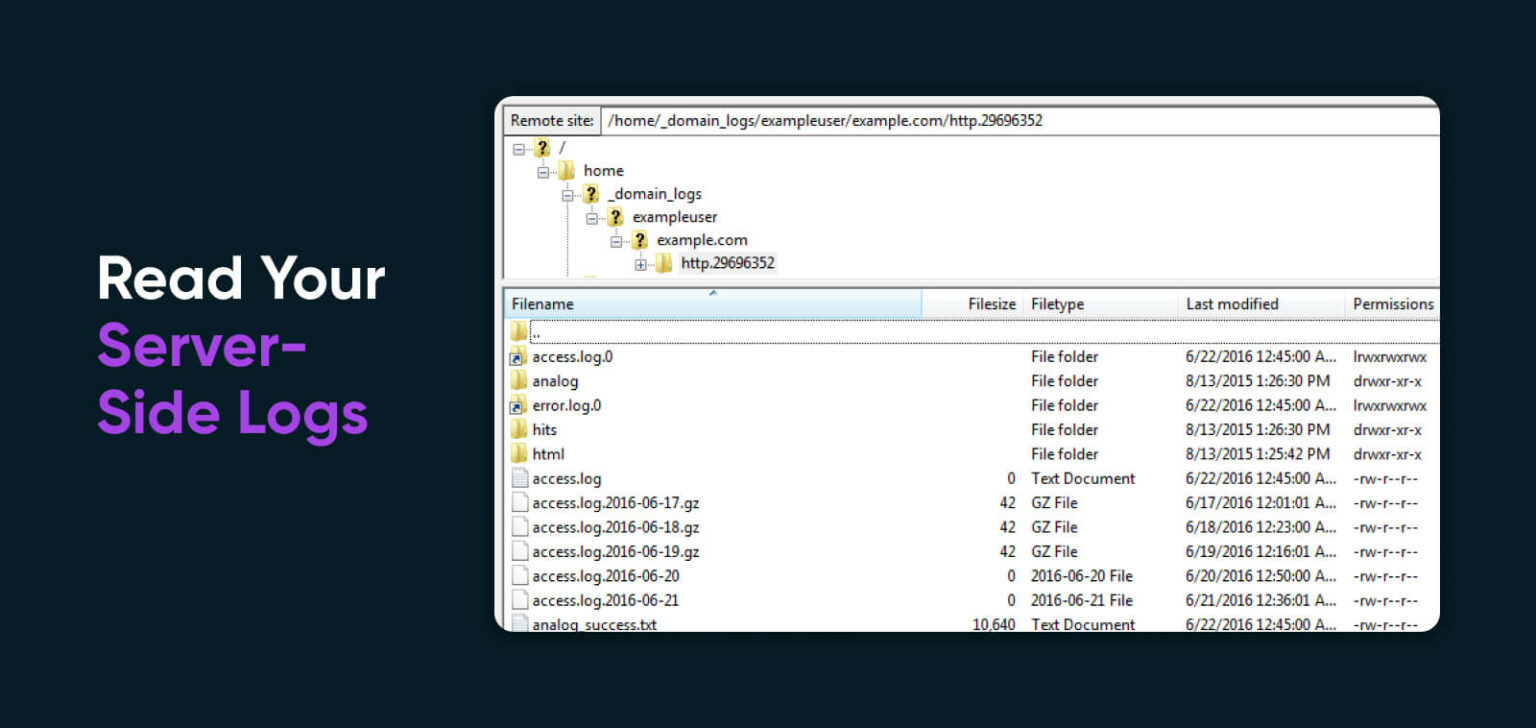Click the error.log.0 shortcut folder icon
Viewport: 1536px width, 728px height.
517,405
